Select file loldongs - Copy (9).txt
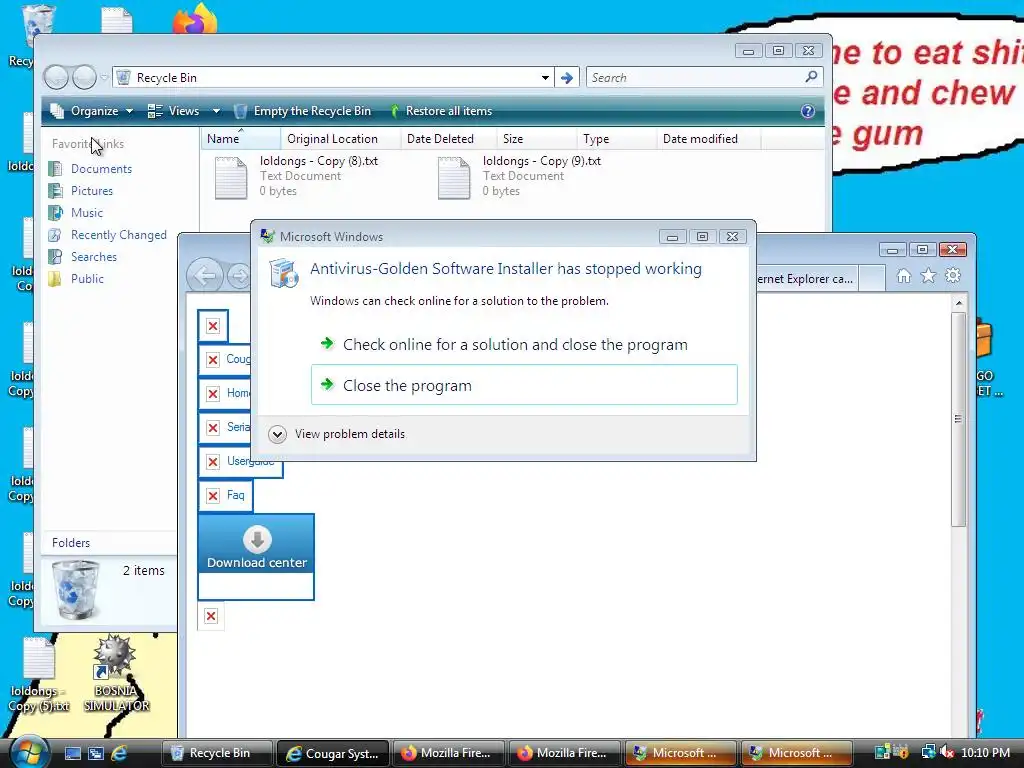The image size is (1024, 768). 520,176
